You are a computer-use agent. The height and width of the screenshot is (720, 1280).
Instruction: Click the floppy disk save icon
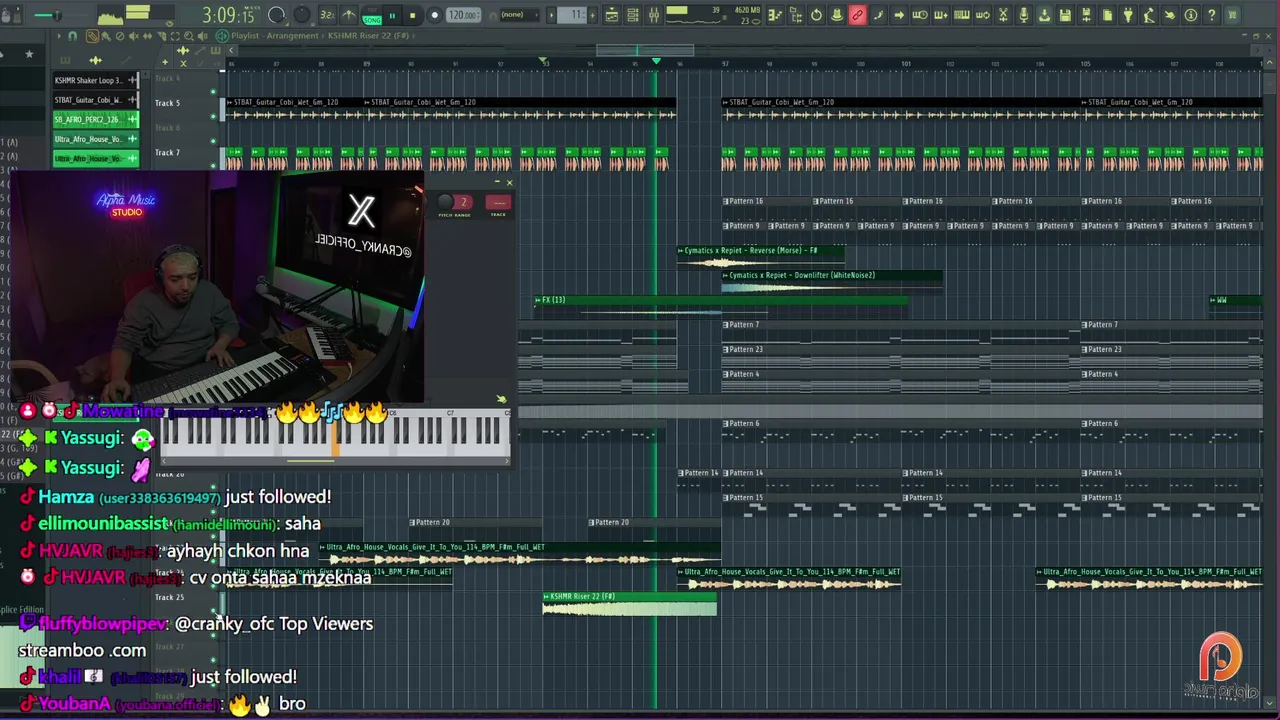[x=1065, y=15]
